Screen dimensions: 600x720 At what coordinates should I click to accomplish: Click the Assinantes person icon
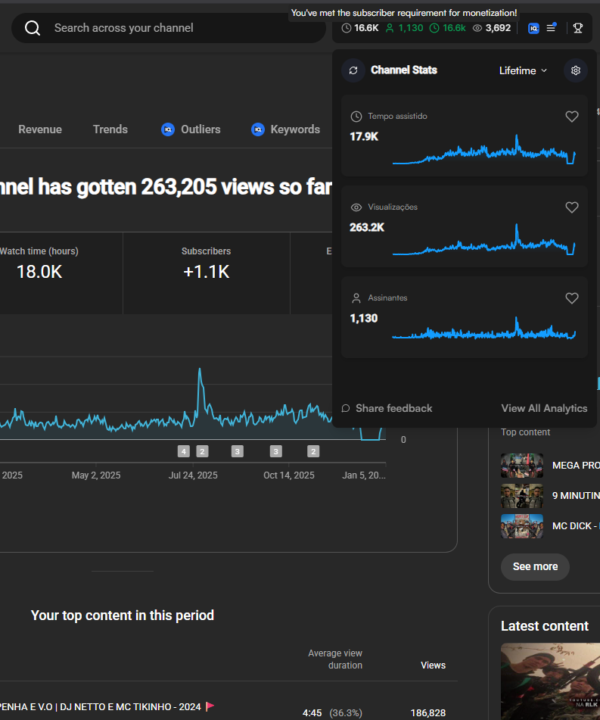coord(356,298)
